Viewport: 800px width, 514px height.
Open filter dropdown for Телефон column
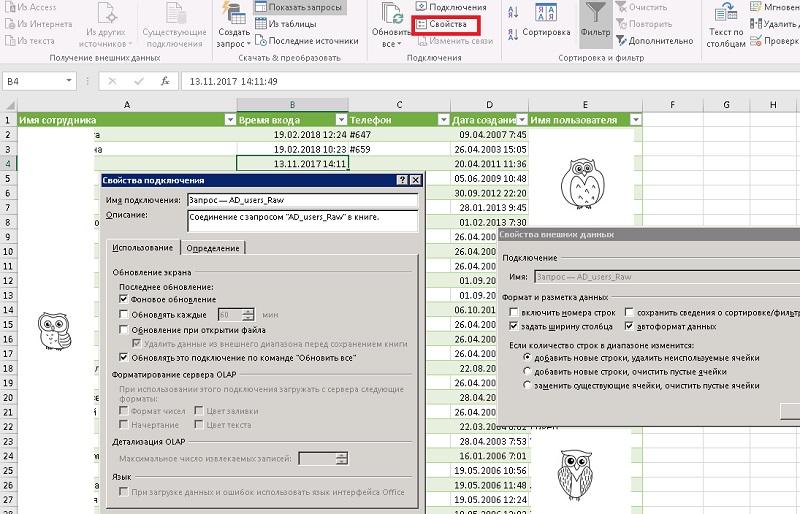[443, 120]
